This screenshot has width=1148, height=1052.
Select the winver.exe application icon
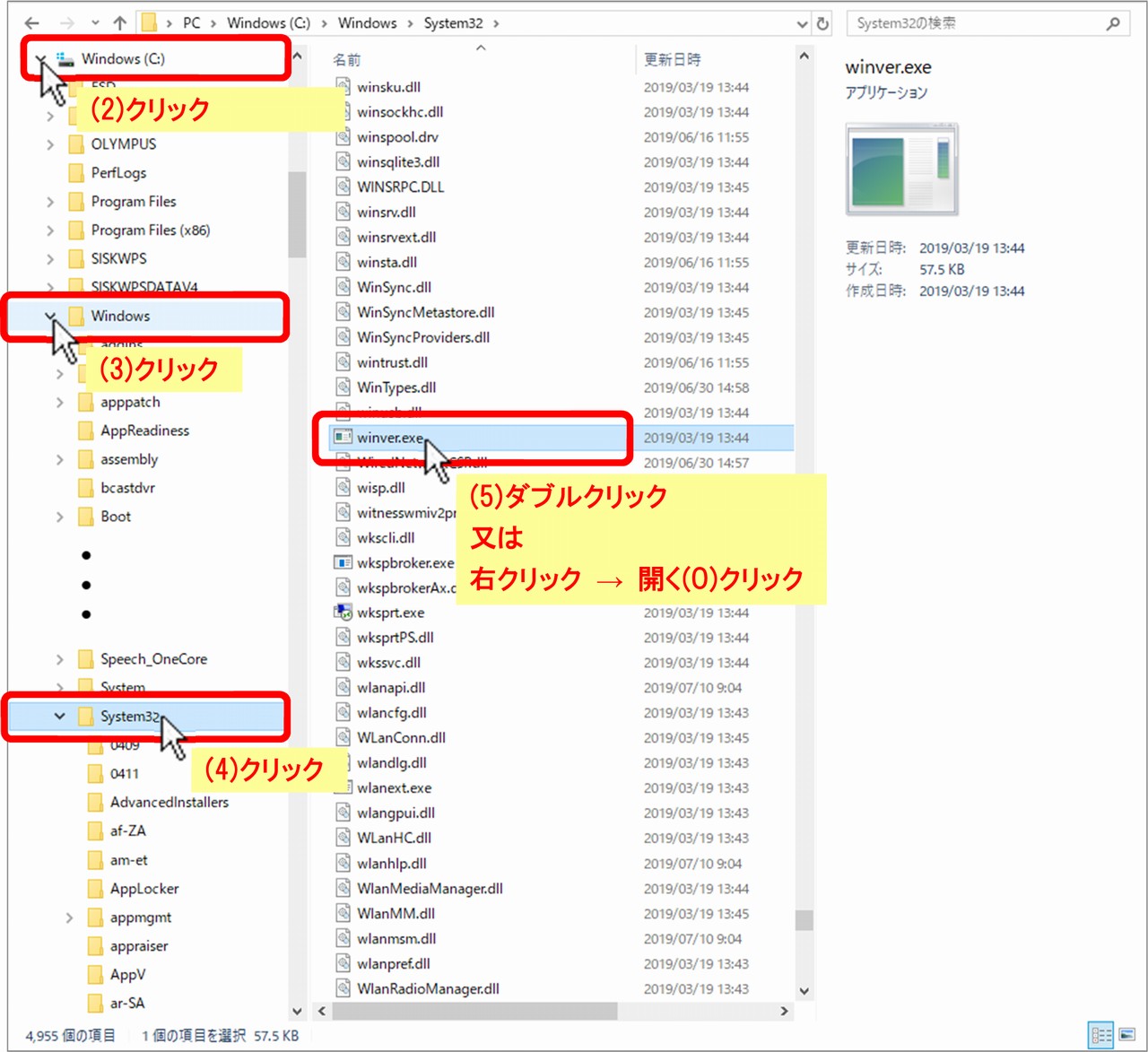[343, 438]
